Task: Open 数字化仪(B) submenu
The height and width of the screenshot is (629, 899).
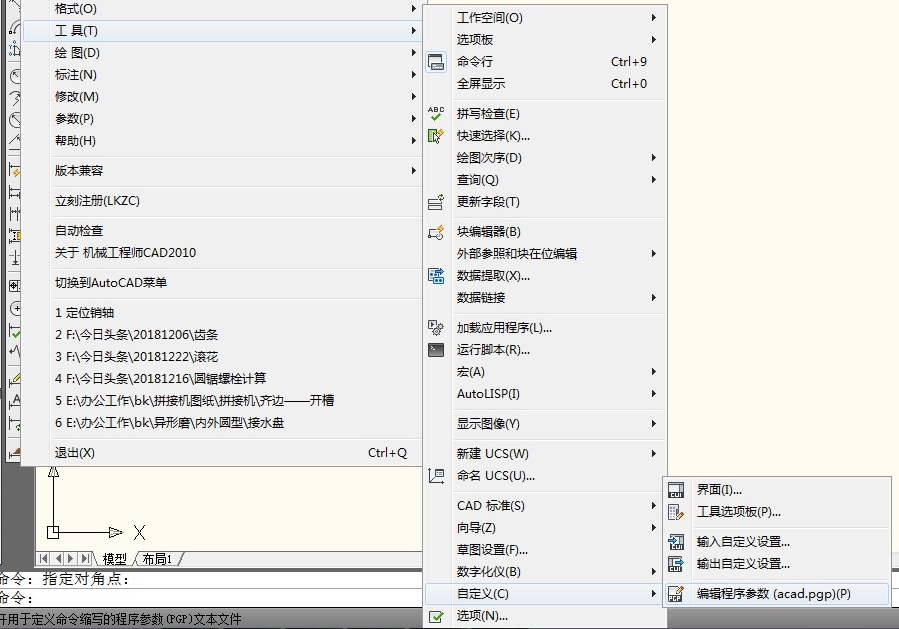Action: click(545, 572)
